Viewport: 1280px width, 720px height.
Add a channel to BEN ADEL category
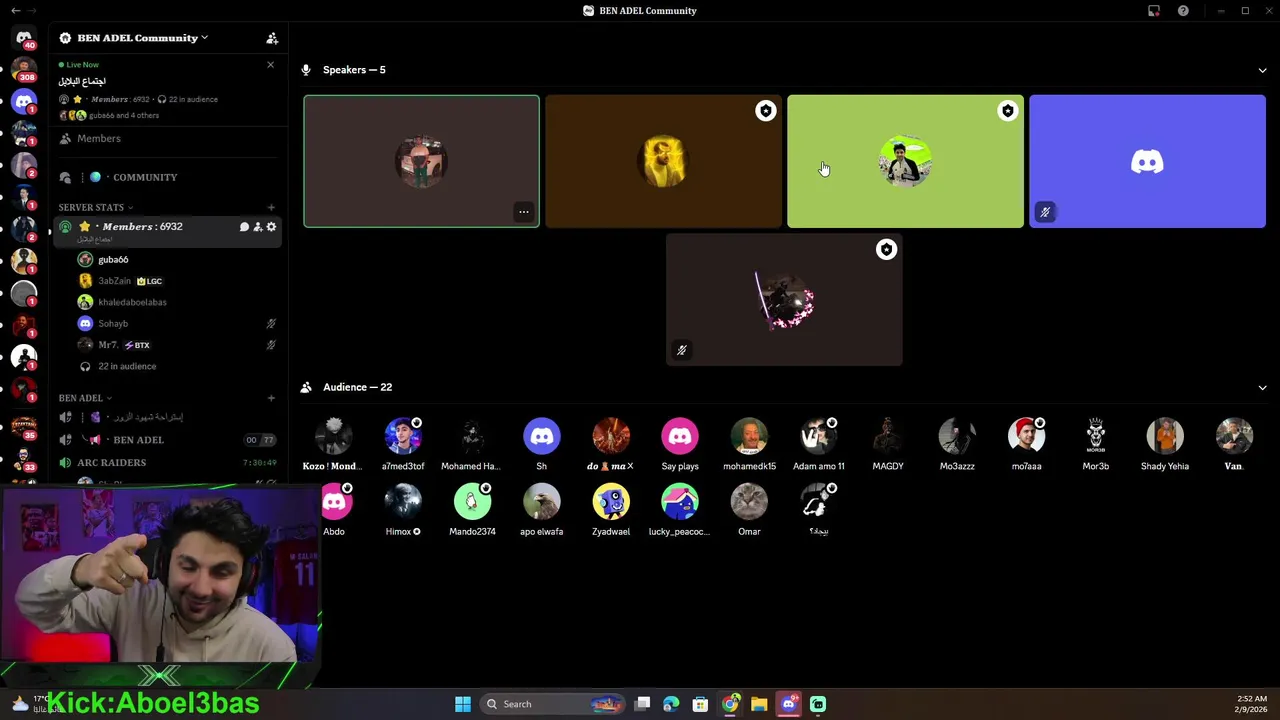point(271,398)
